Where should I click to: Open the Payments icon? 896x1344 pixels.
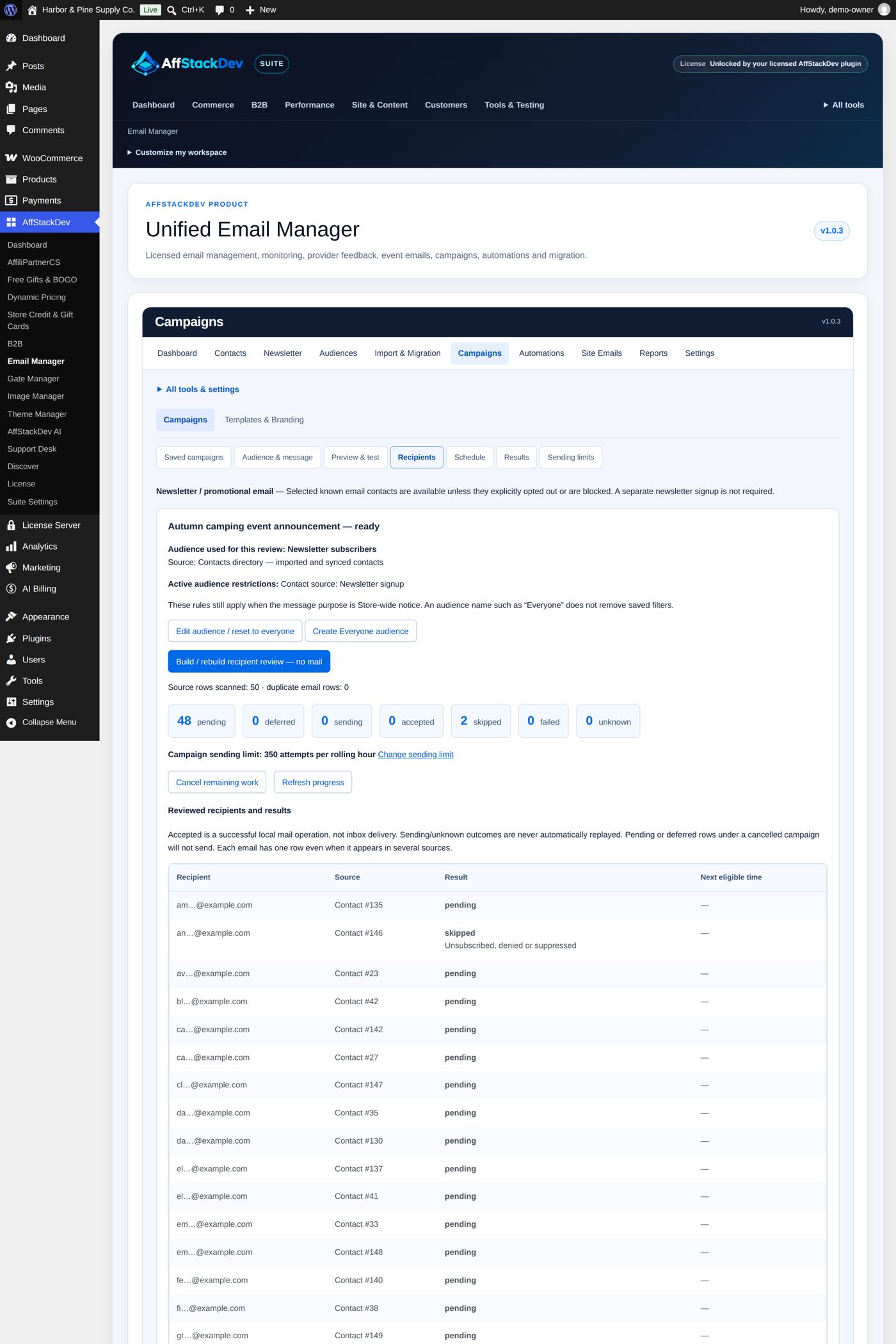pyautogui.click(x=11, y=200)
